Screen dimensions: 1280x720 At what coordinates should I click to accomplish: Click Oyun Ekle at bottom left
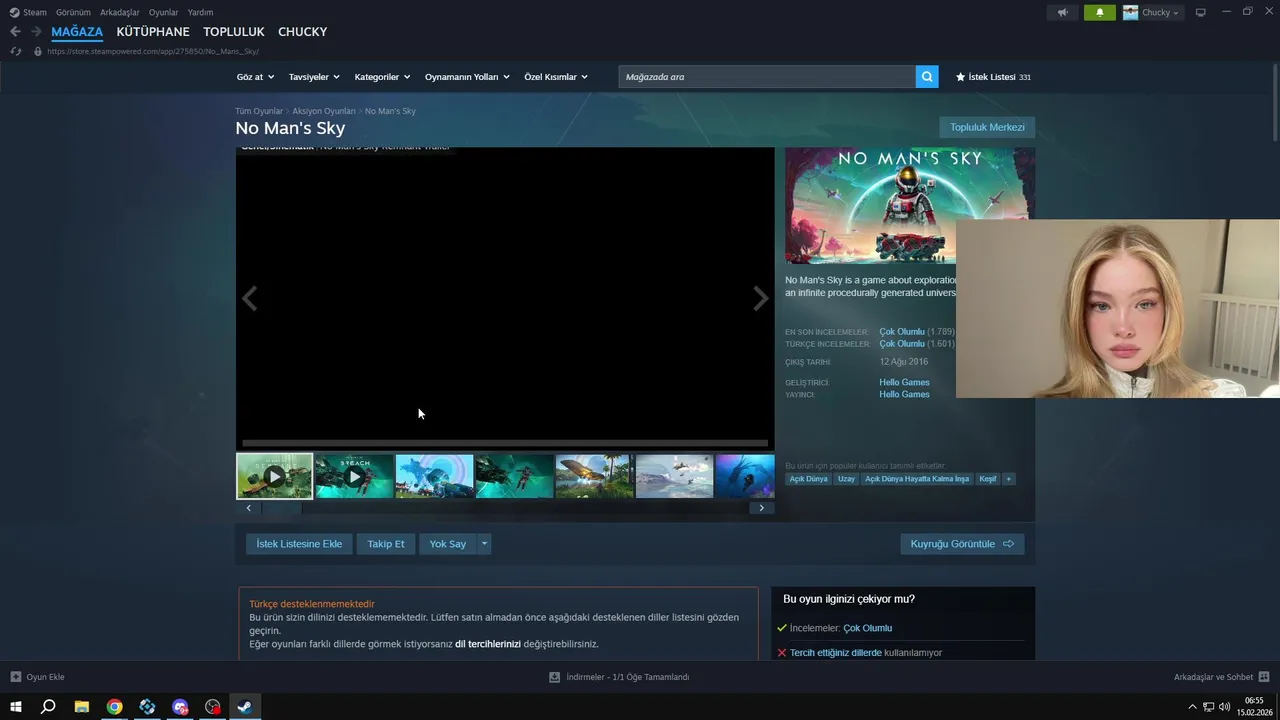click(x=37, y=677)
